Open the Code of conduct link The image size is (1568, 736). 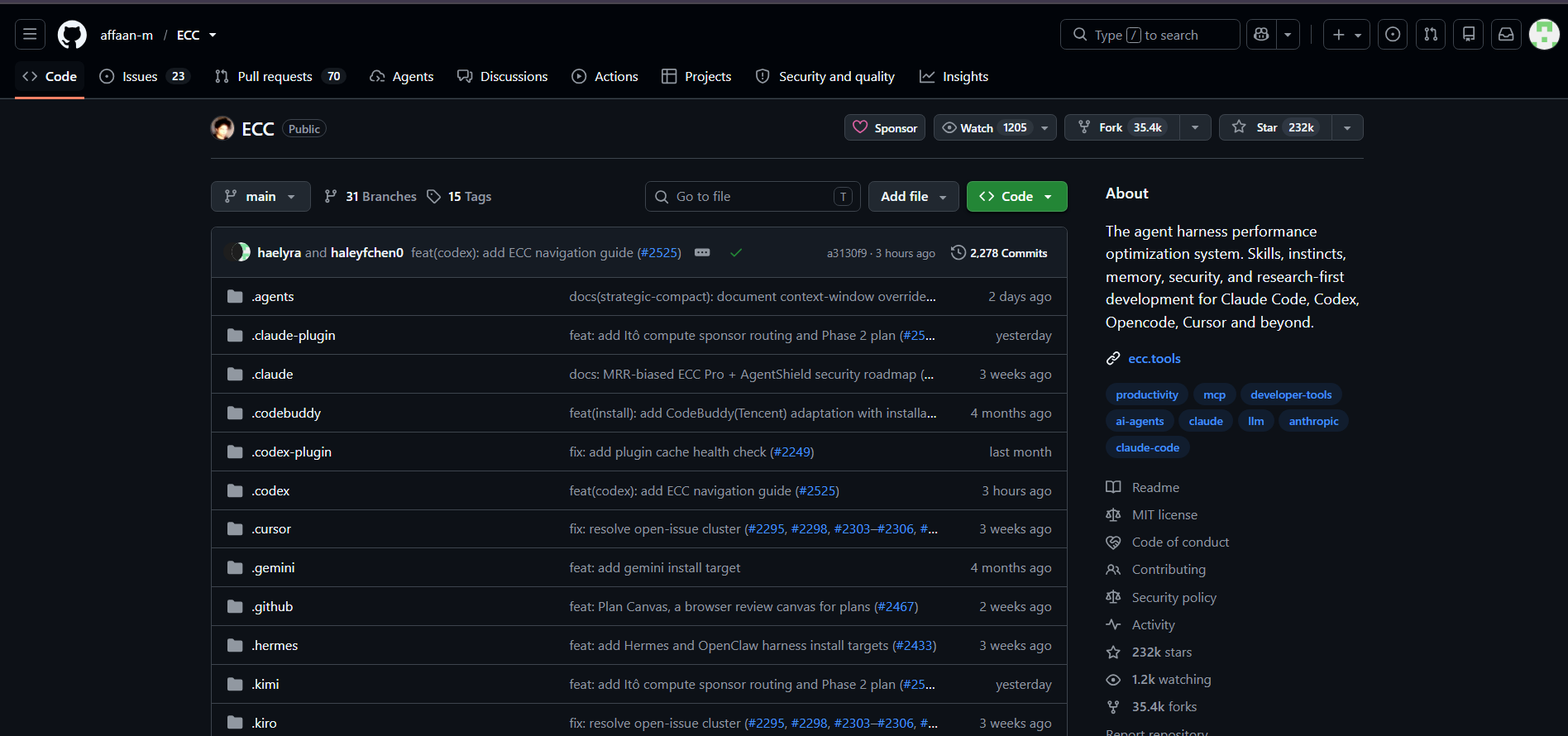1180,542
